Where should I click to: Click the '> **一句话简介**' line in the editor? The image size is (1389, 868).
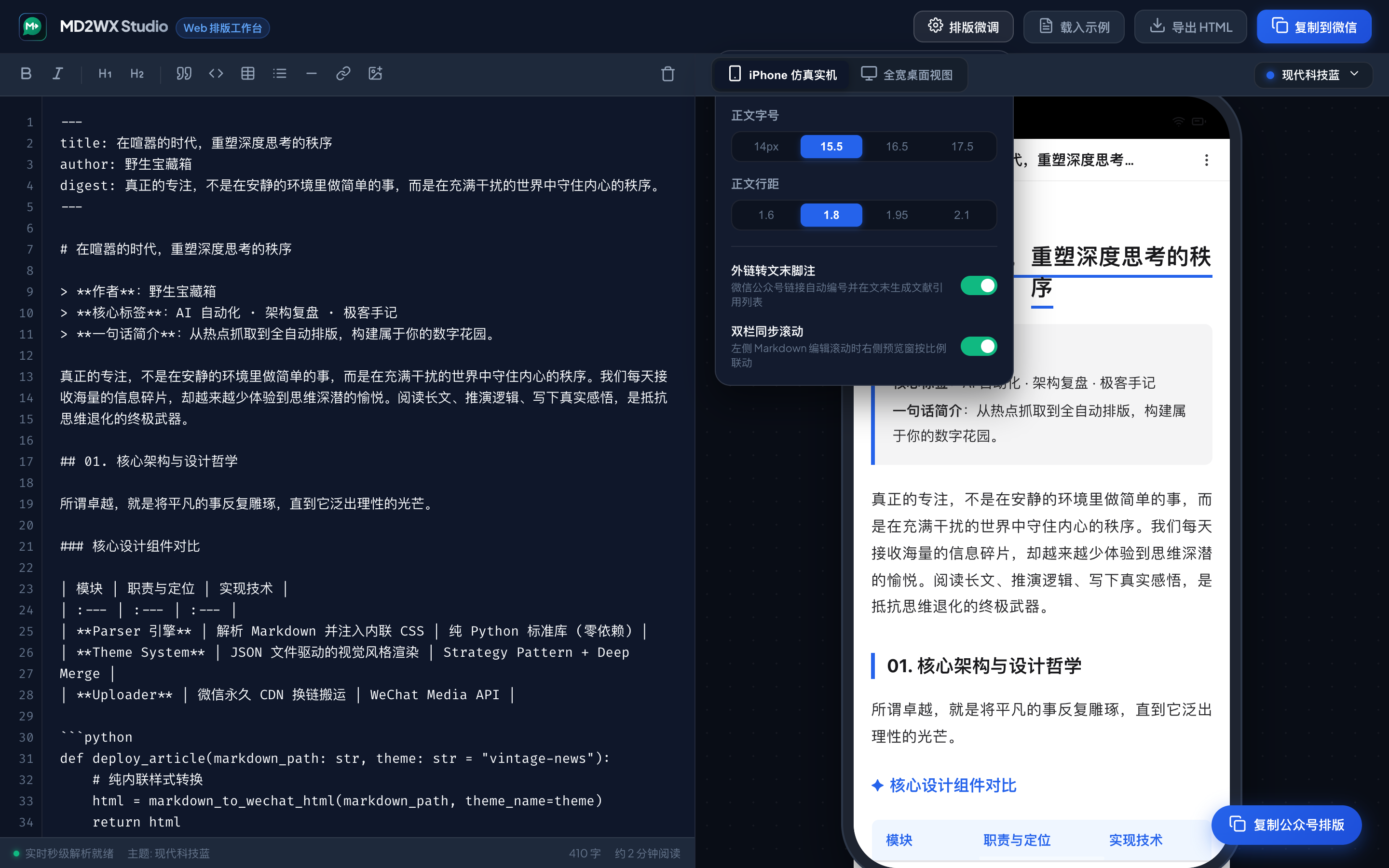(280, 334)
